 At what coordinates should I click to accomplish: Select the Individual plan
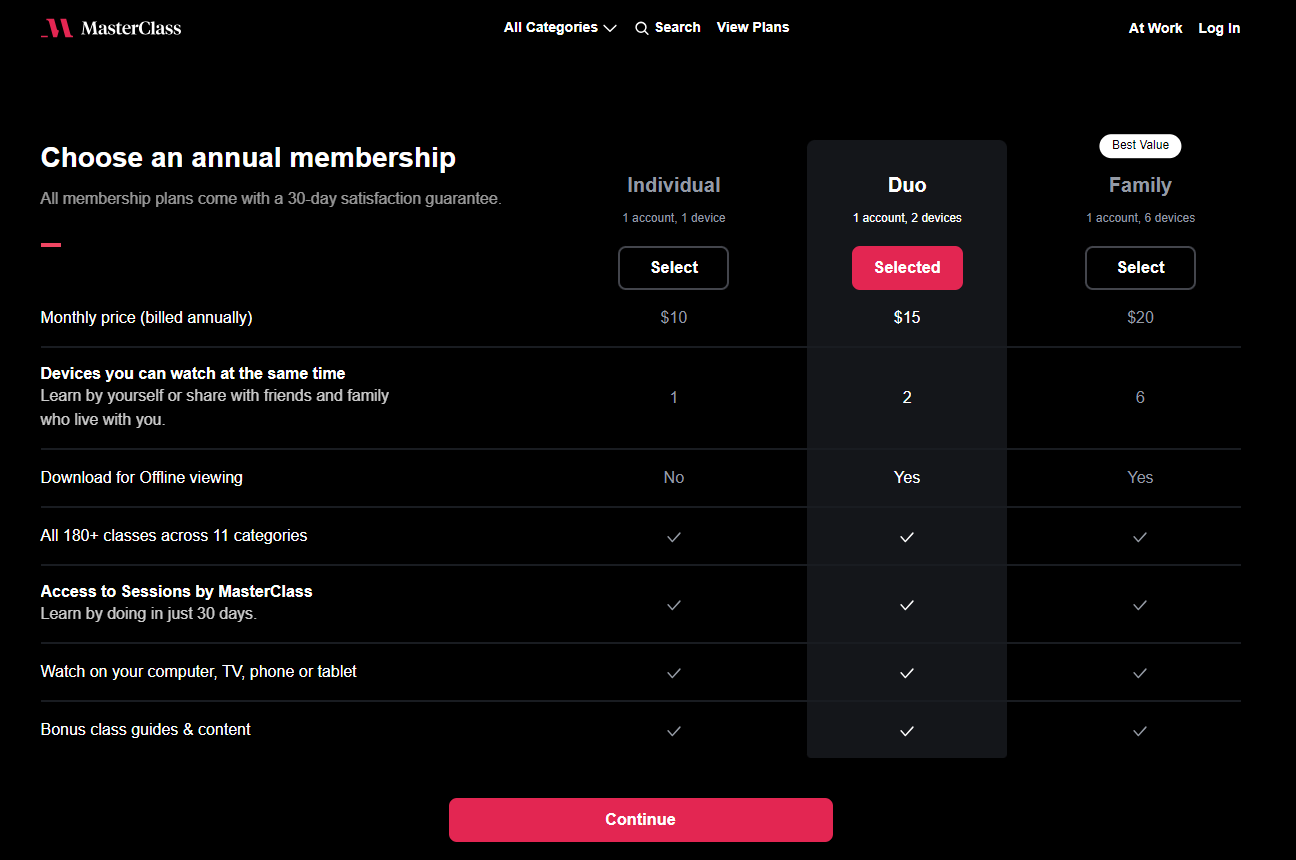tap(673, 268)
